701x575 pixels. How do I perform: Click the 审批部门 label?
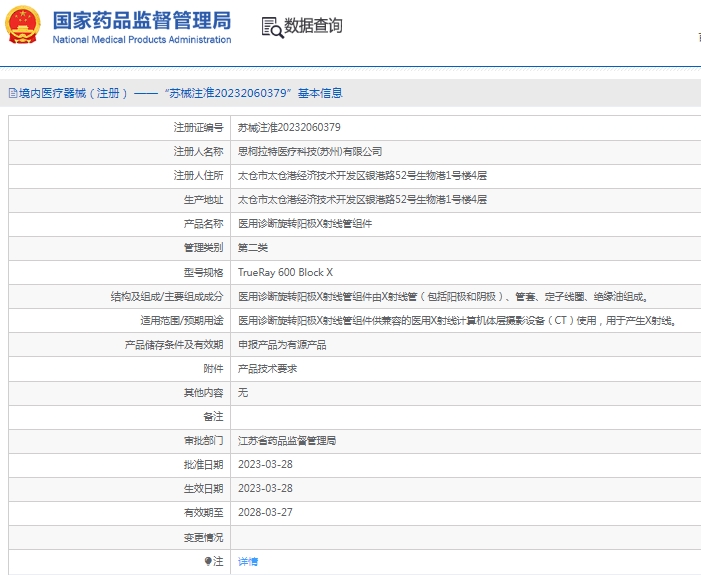[x=203, y=441]
